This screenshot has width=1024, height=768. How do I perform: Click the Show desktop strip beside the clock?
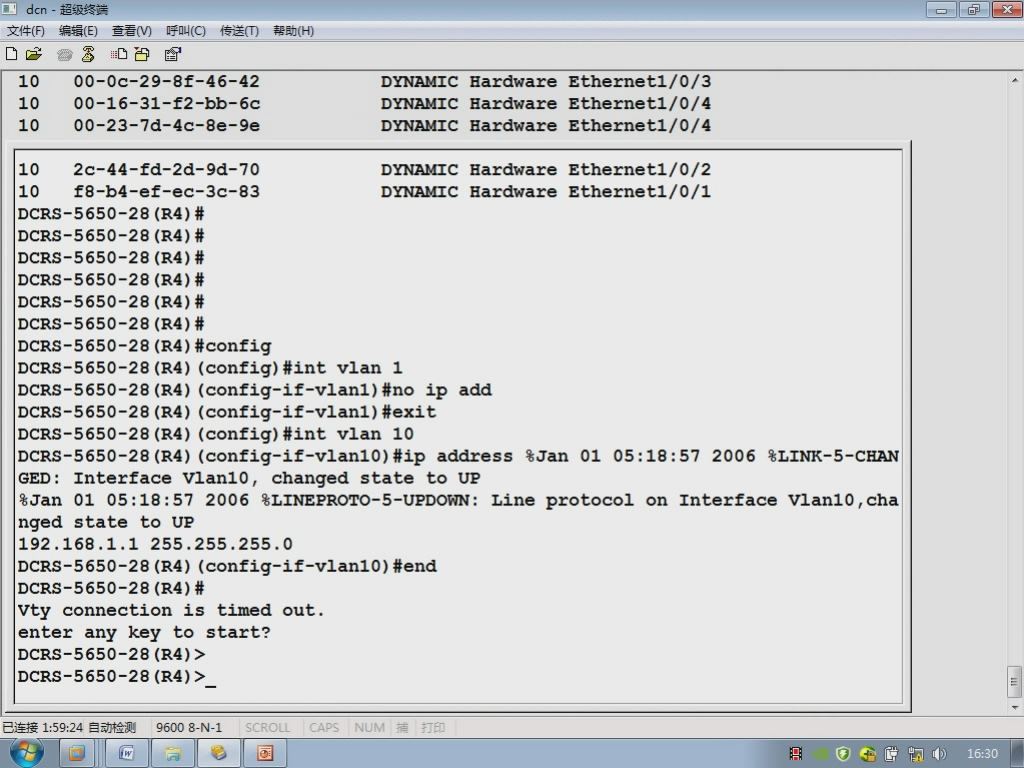[x=1019, y=754]
